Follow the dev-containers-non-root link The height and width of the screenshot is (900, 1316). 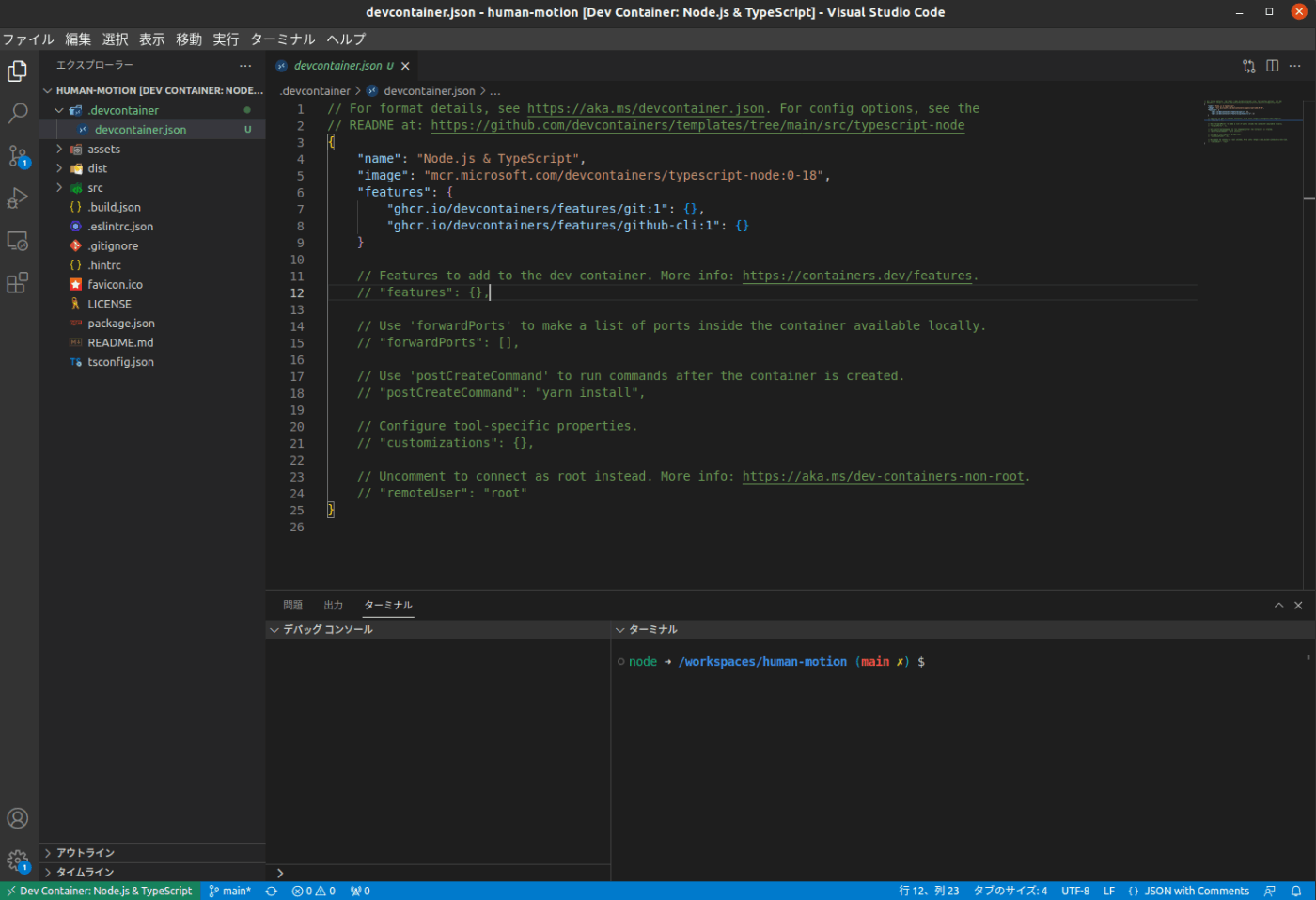(x=883, y=476)
